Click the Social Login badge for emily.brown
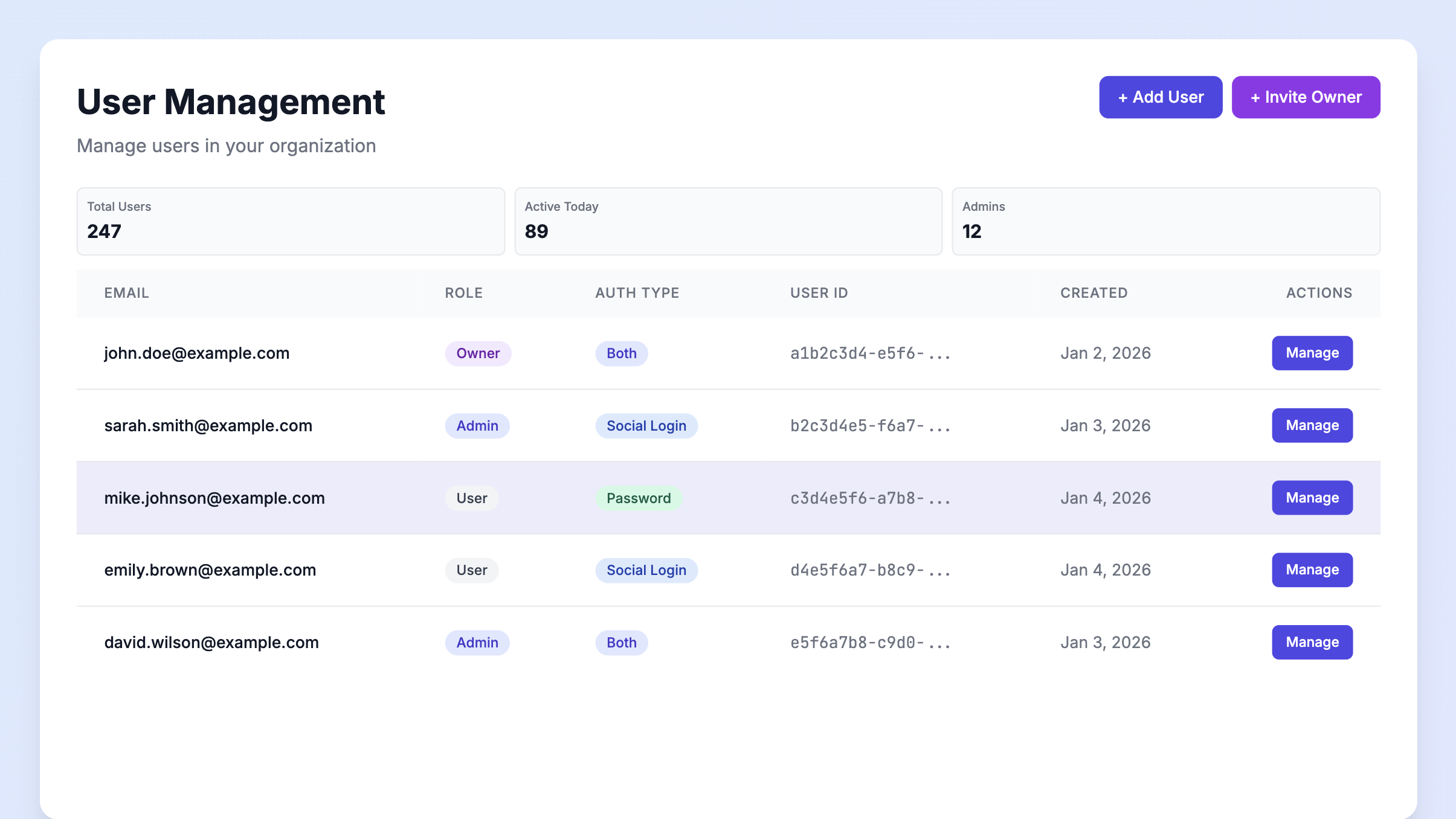 [646, 570]
